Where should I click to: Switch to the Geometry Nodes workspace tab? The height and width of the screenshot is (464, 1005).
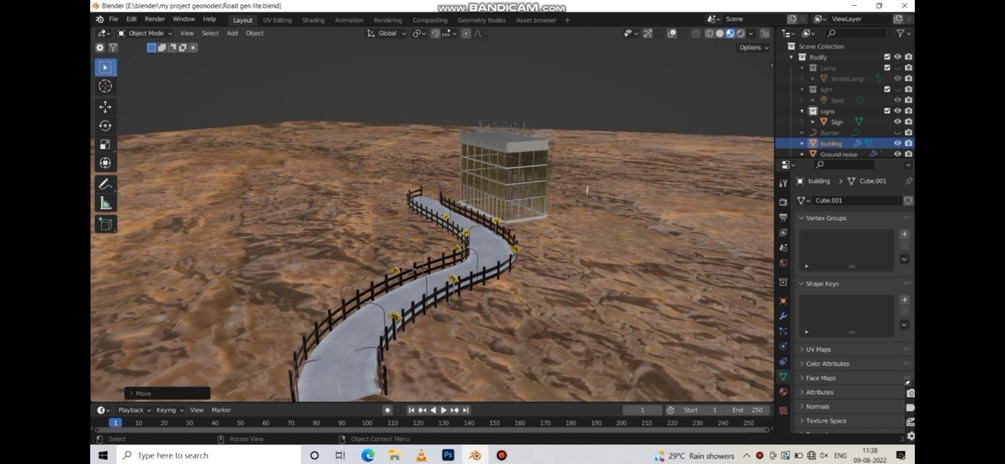coord(481,20)
